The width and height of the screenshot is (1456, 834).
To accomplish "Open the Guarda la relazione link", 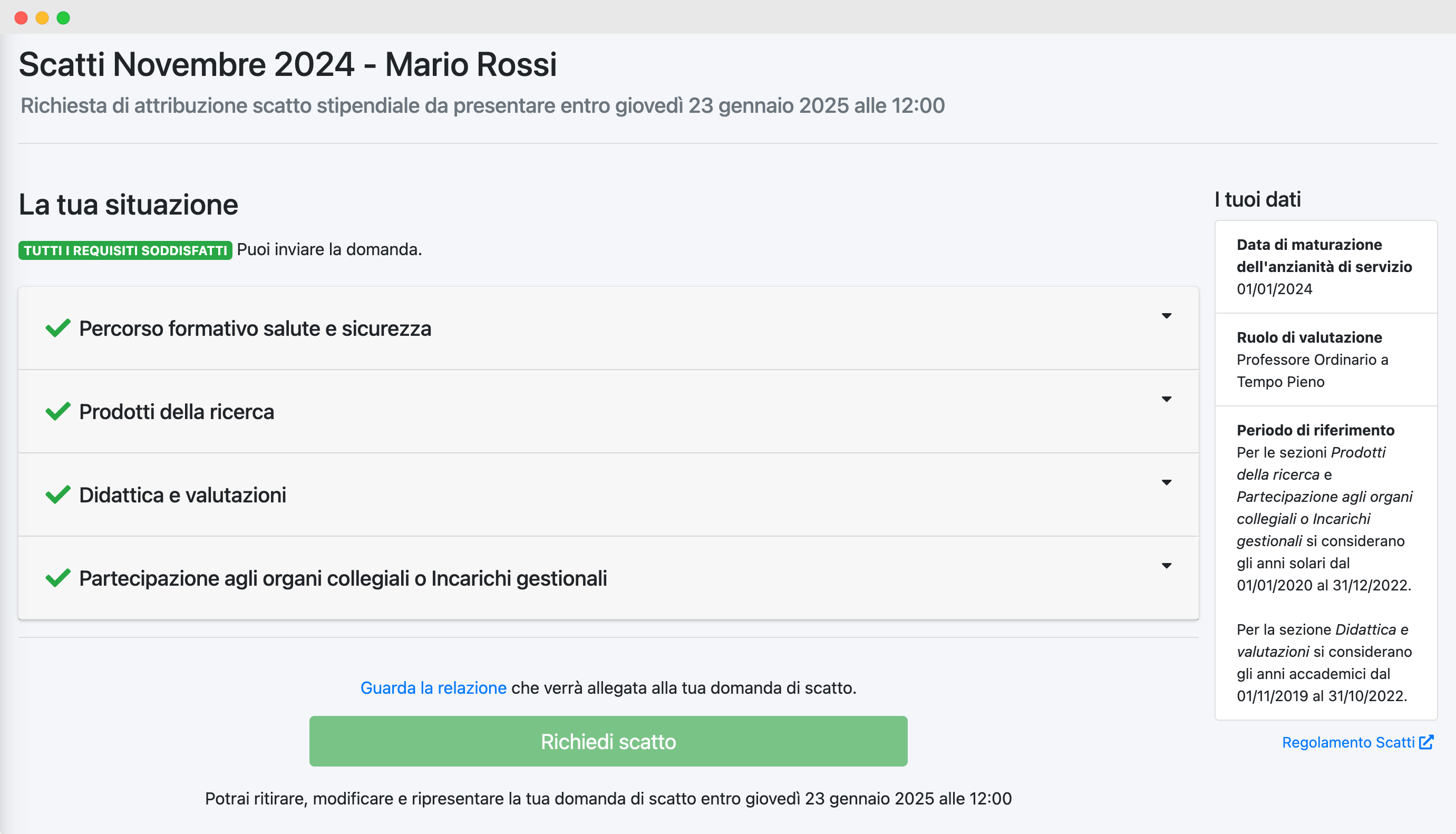I will pos(433,688).
